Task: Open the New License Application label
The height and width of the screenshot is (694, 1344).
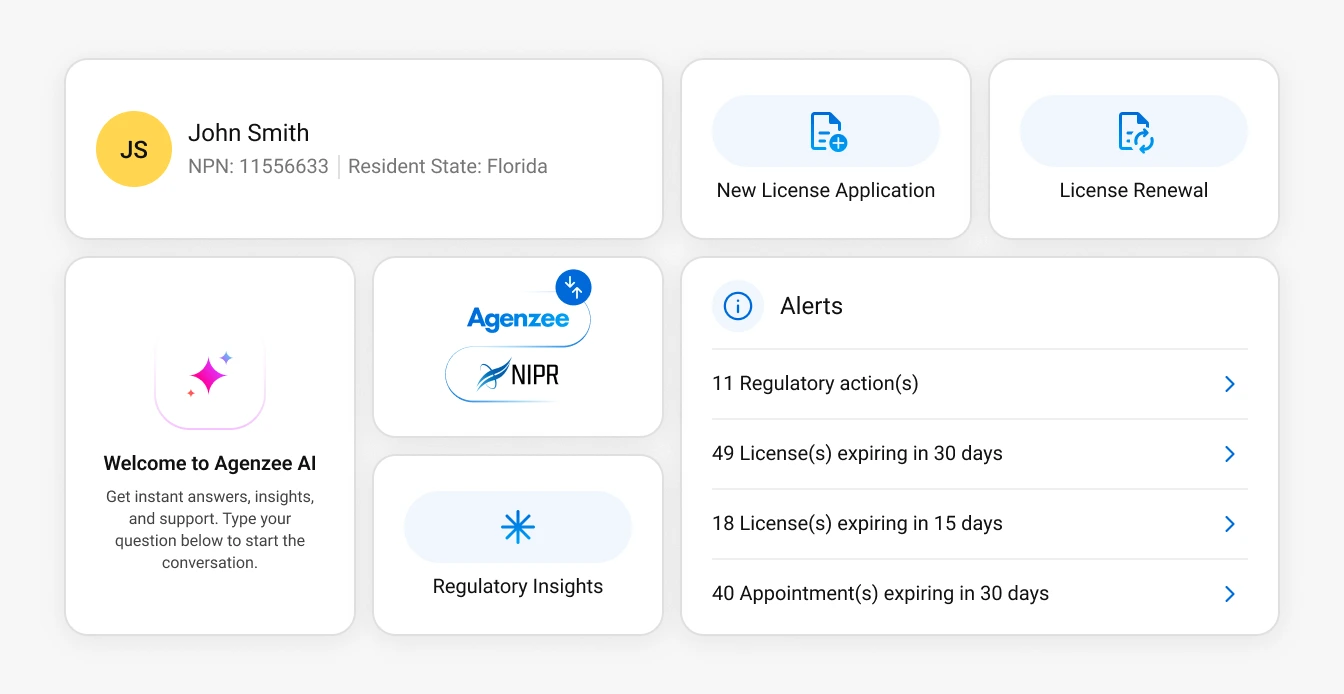Action: click(826, 190)
